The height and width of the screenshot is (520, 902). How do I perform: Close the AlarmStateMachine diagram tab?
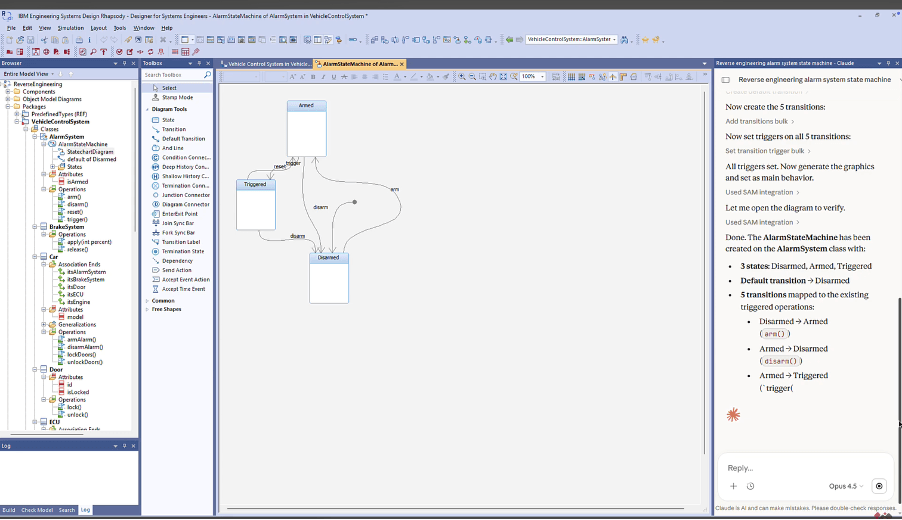click(402, 64)
